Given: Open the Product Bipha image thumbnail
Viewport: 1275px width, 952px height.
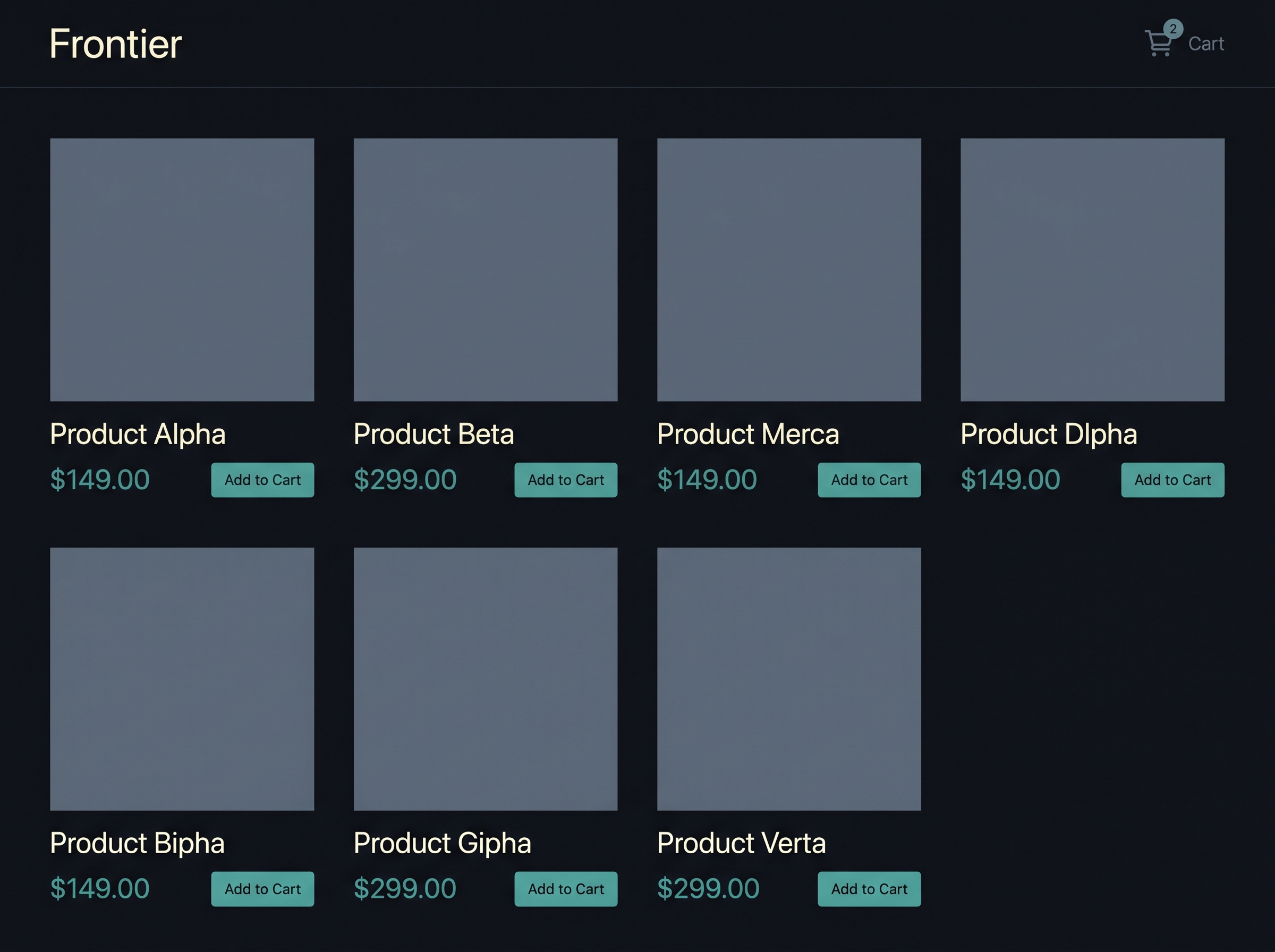Looking at the screenshot, I should coord(182,679).
